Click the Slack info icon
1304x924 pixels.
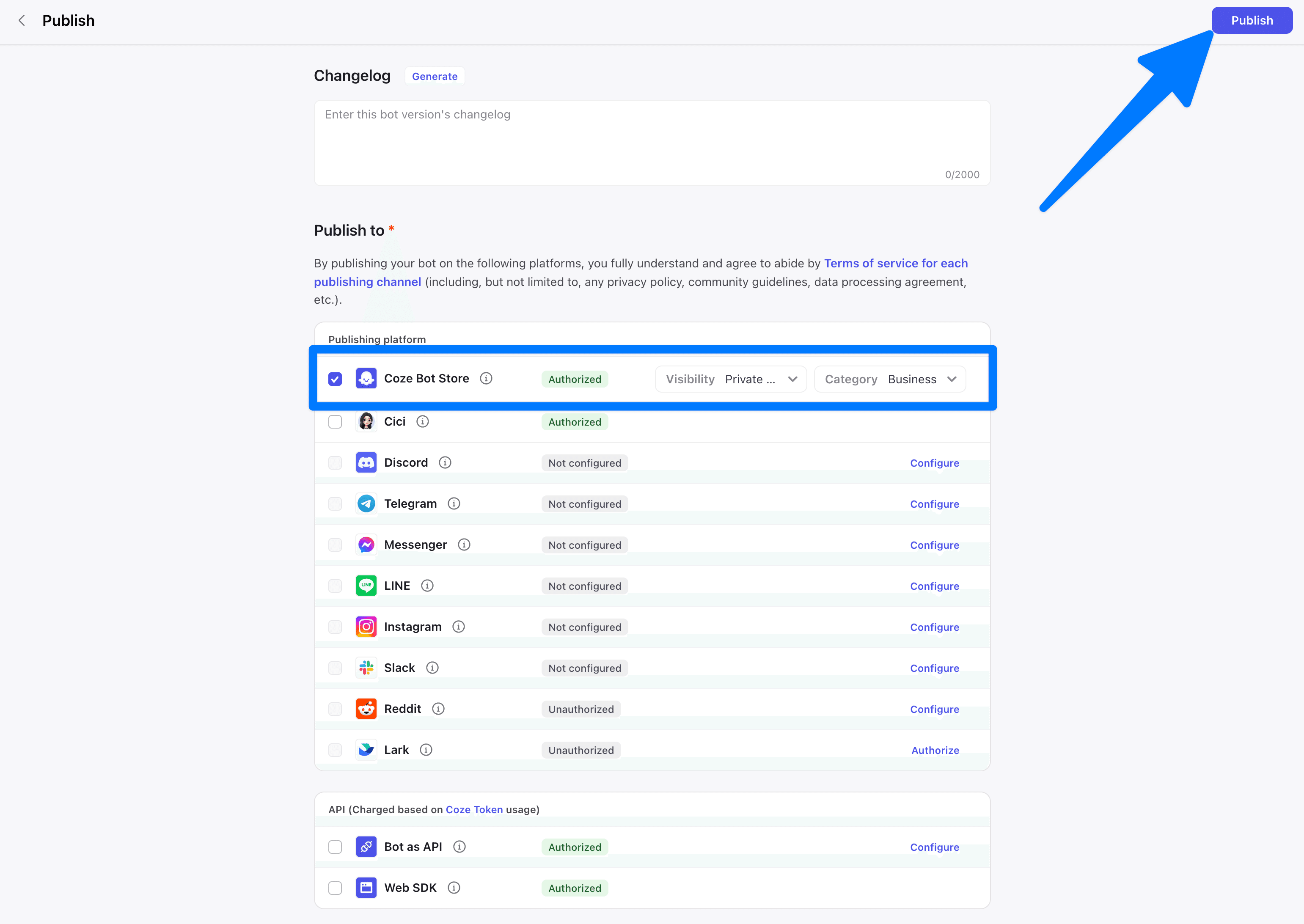(432, 667)
